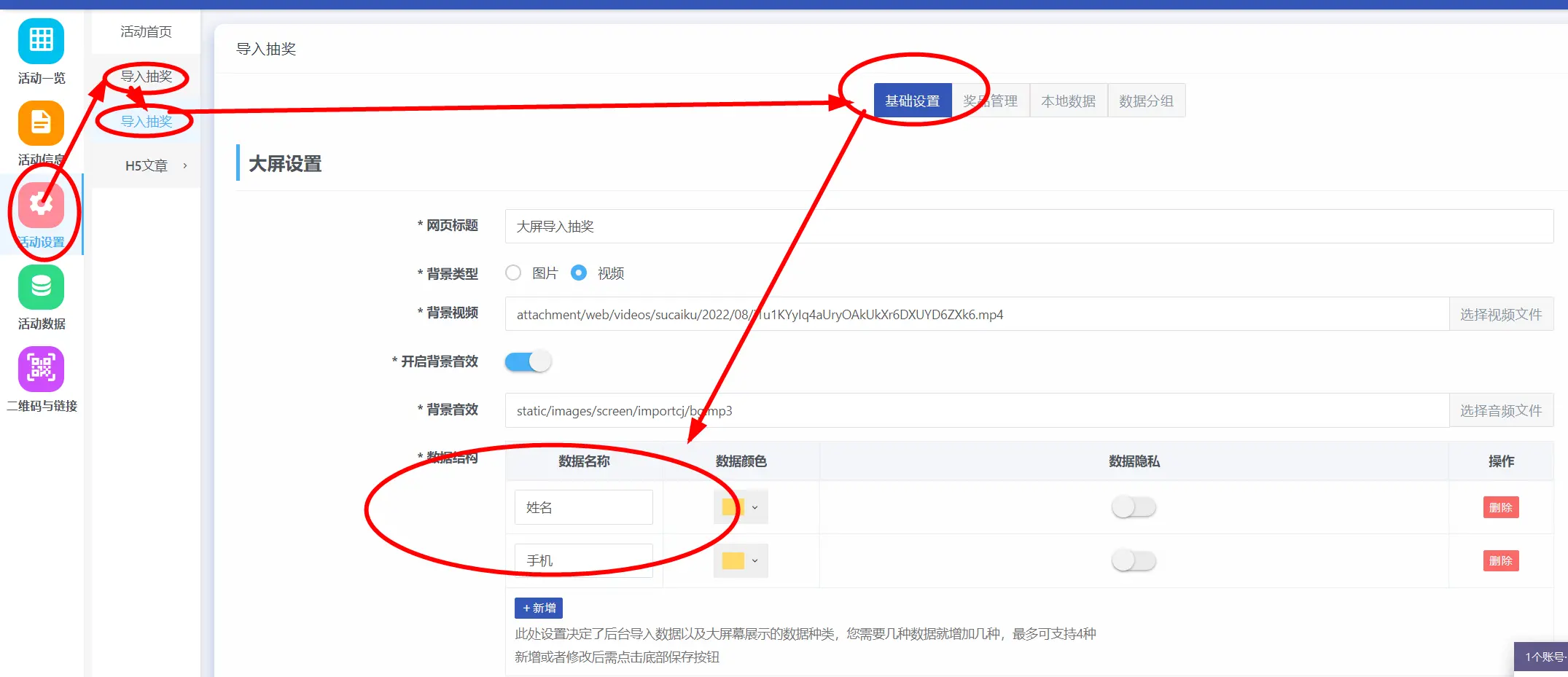Click the 选择视频文件 button

coord(1500,314)
